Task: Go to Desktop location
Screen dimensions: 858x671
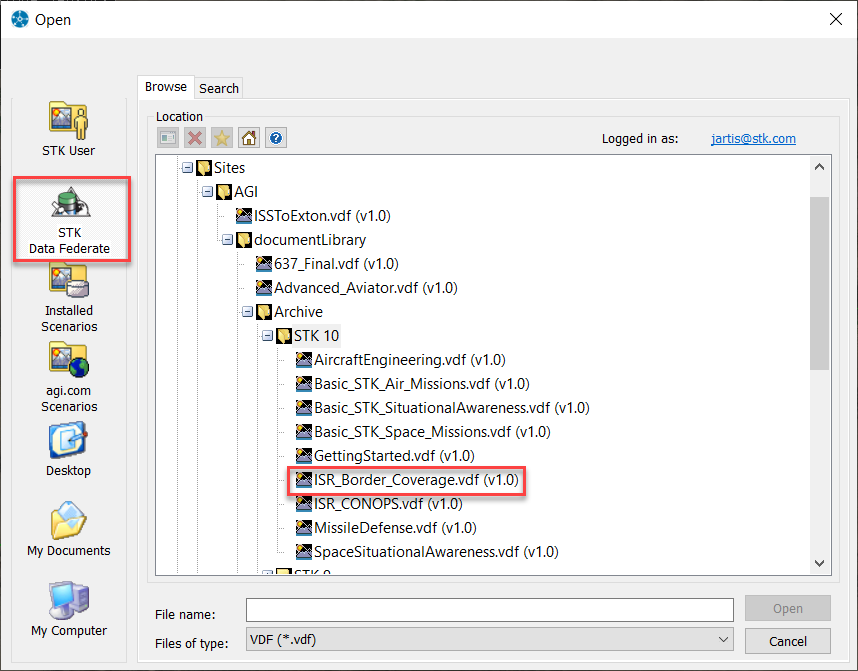Action: pyautogui.click(x=68, y=449)
